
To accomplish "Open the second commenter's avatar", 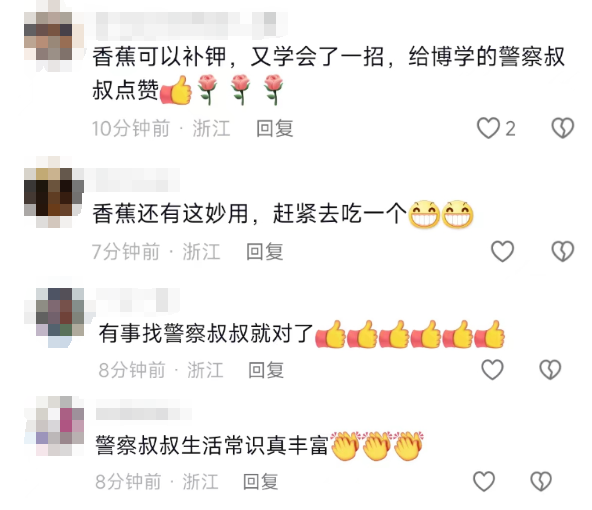I will point(54,192).
